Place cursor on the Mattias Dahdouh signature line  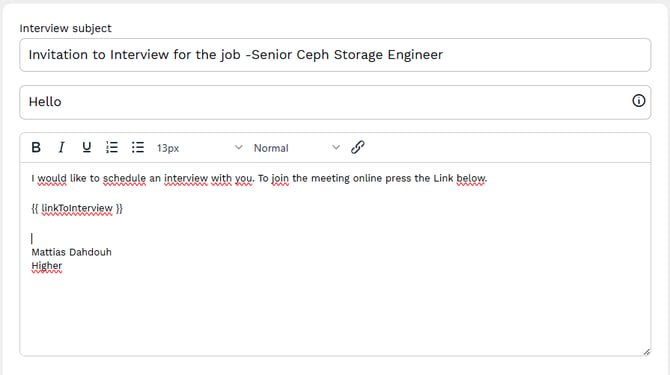71,252
